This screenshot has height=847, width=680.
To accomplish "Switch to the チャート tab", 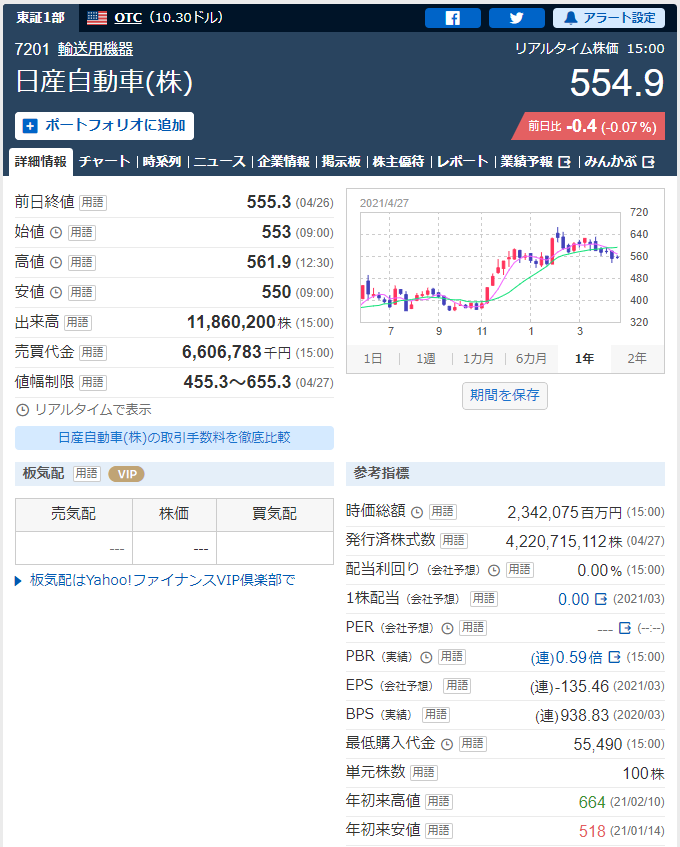I will [x=104, y=162].
